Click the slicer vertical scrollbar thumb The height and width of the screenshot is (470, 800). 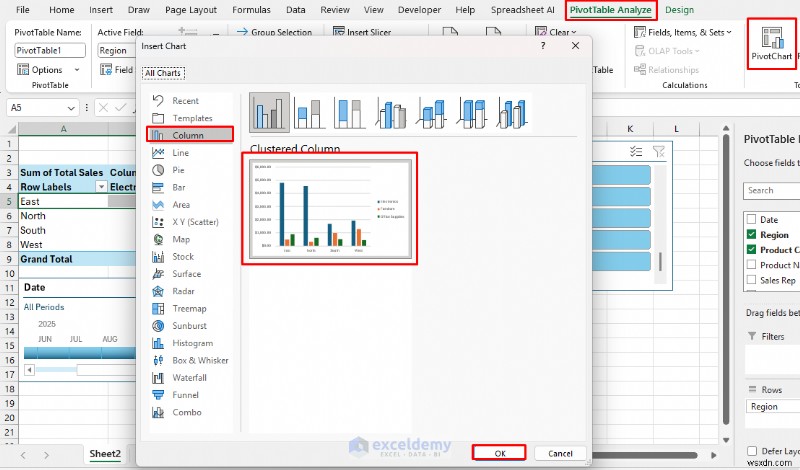pyautogui.click(x=660, y=262)
